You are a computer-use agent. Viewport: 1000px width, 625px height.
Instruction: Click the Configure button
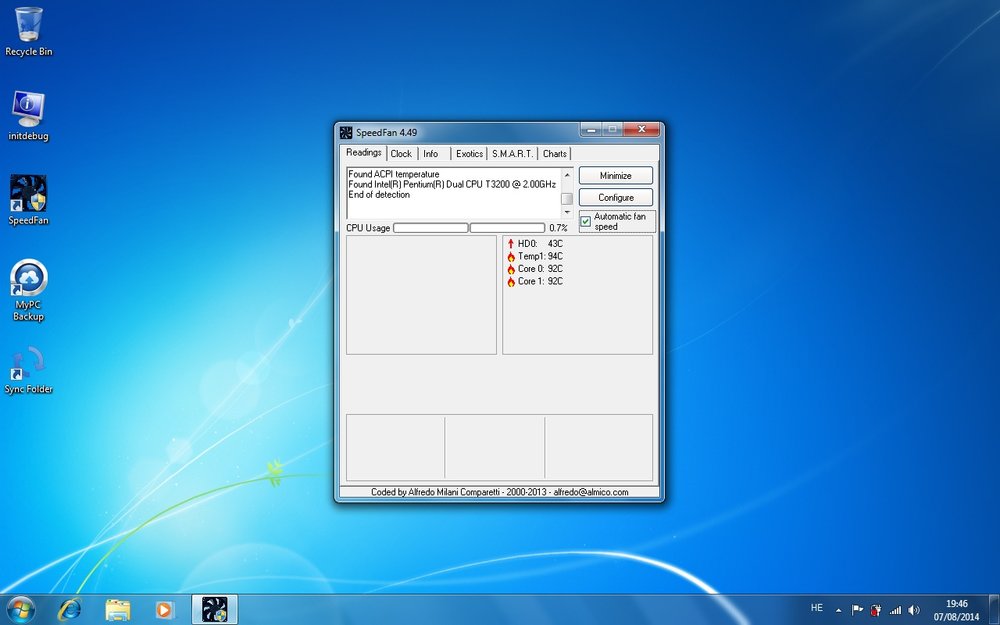(x=615, y=197)
